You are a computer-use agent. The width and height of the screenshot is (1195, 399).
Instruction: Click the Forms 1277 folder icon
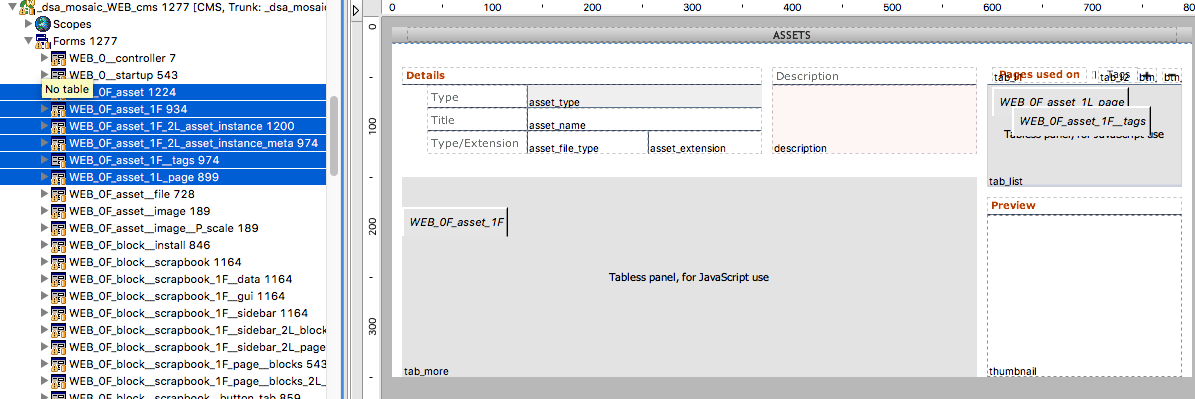[43, 41]
